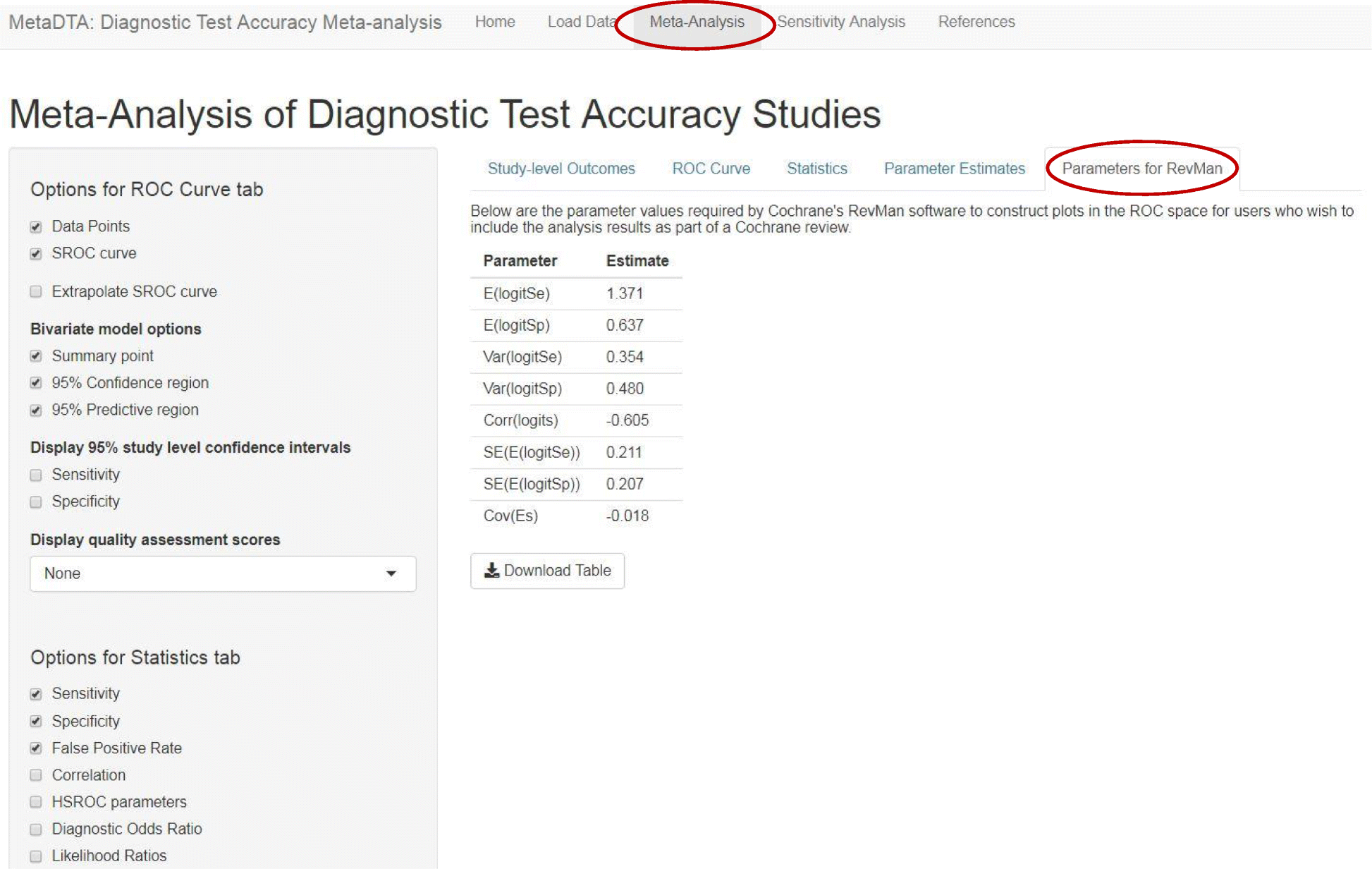Enable Extrapolate SROC curve
This screenshot has width=1372, height=869.
point(36,292)
